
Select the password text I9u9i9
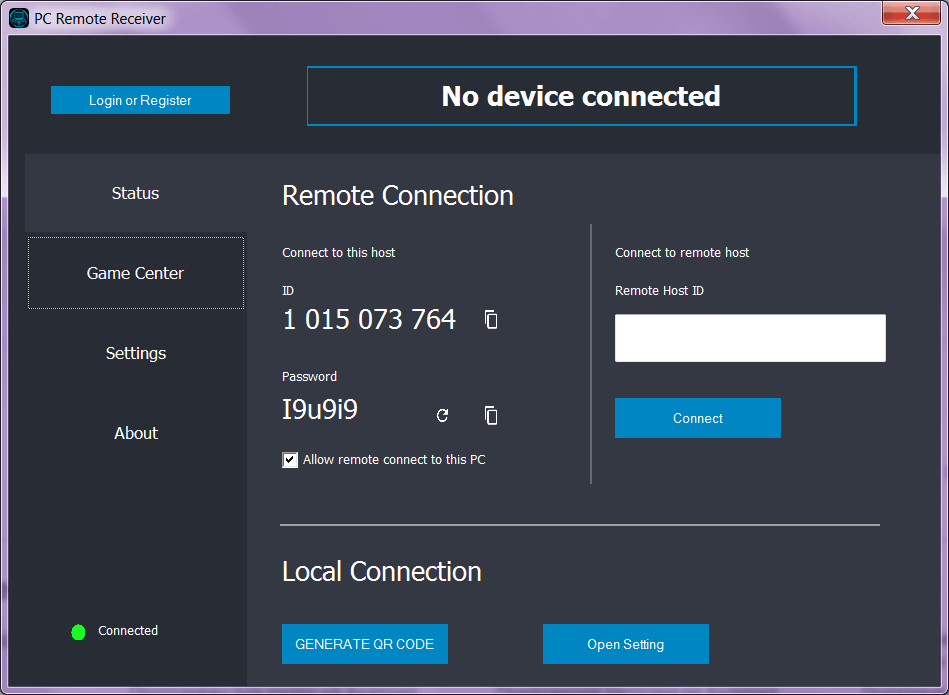(x=320, y=410)
